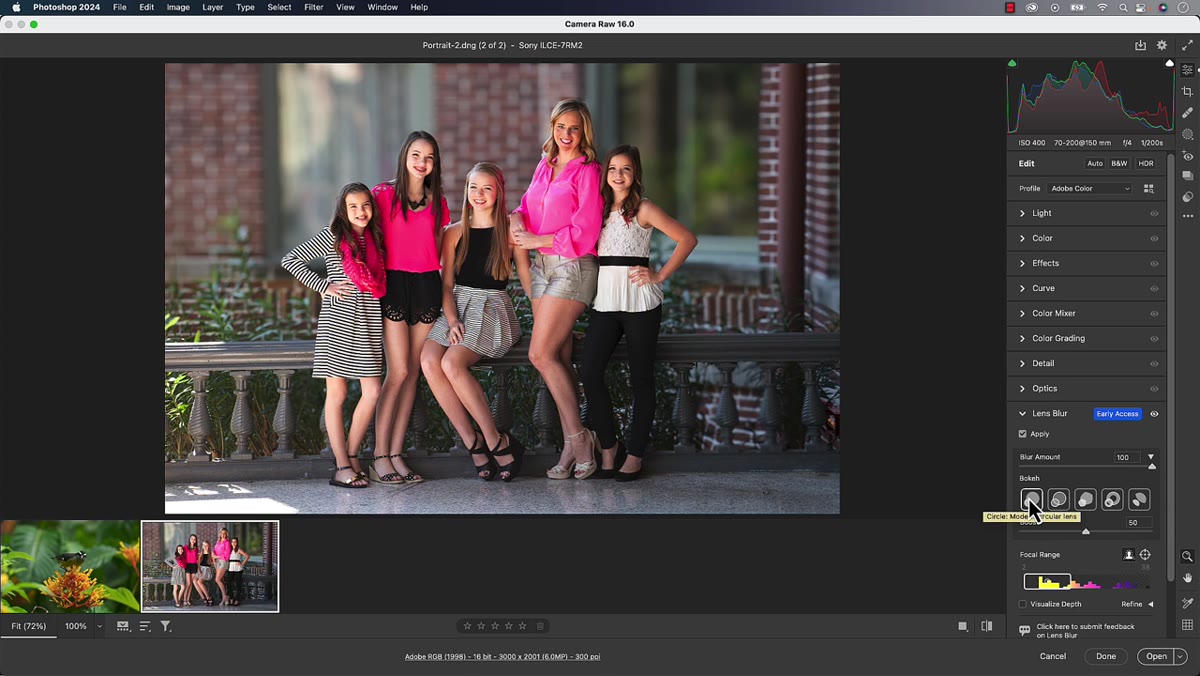Toggle Light panel visibility eye
This screenshot has width=1200, height=676.
click(x=1154, y=214)
